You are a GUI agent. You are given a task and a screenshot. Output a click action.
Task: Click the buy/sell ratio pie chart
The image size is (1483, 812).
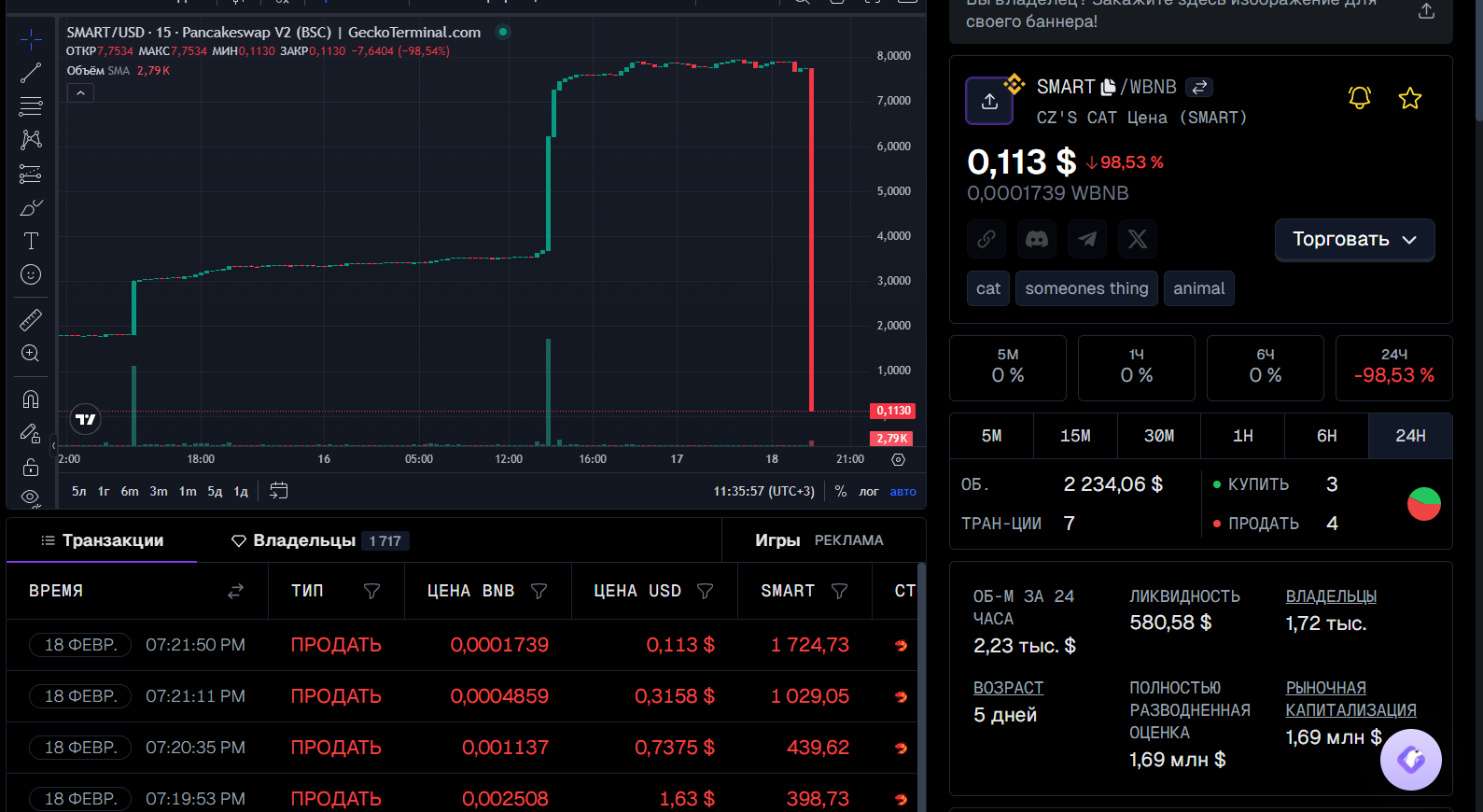point(1423,504)
